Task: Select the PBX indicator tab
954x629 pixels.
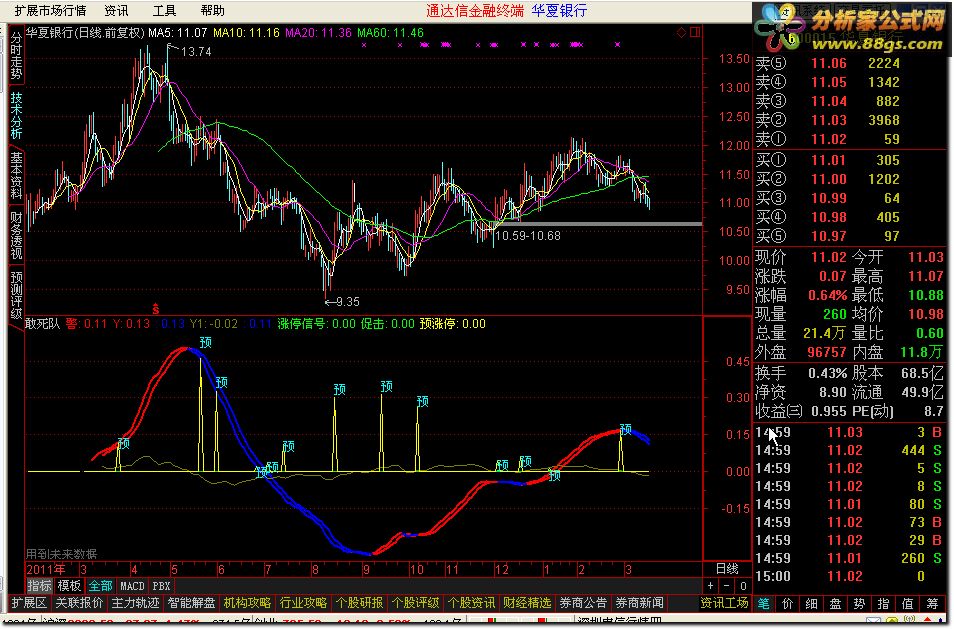Action: [x=161, y=586]
